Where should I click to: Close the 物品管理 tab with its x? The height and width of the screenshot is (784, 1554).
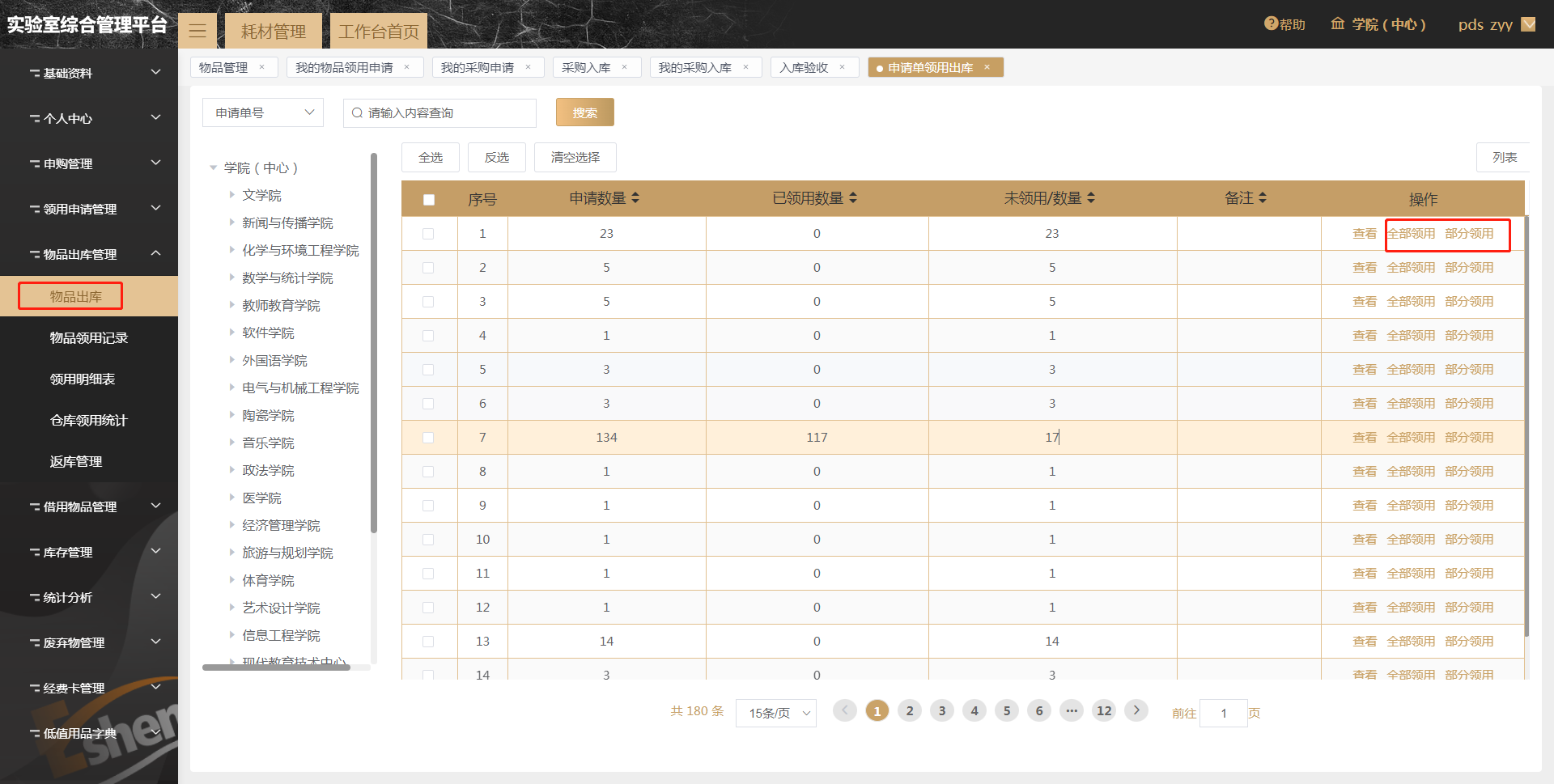[261, 67]
